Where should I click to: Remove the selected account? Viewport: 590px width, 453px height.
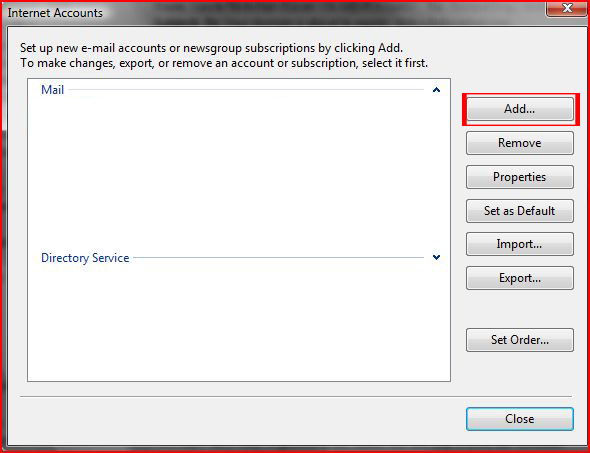(x=520, y=143)
